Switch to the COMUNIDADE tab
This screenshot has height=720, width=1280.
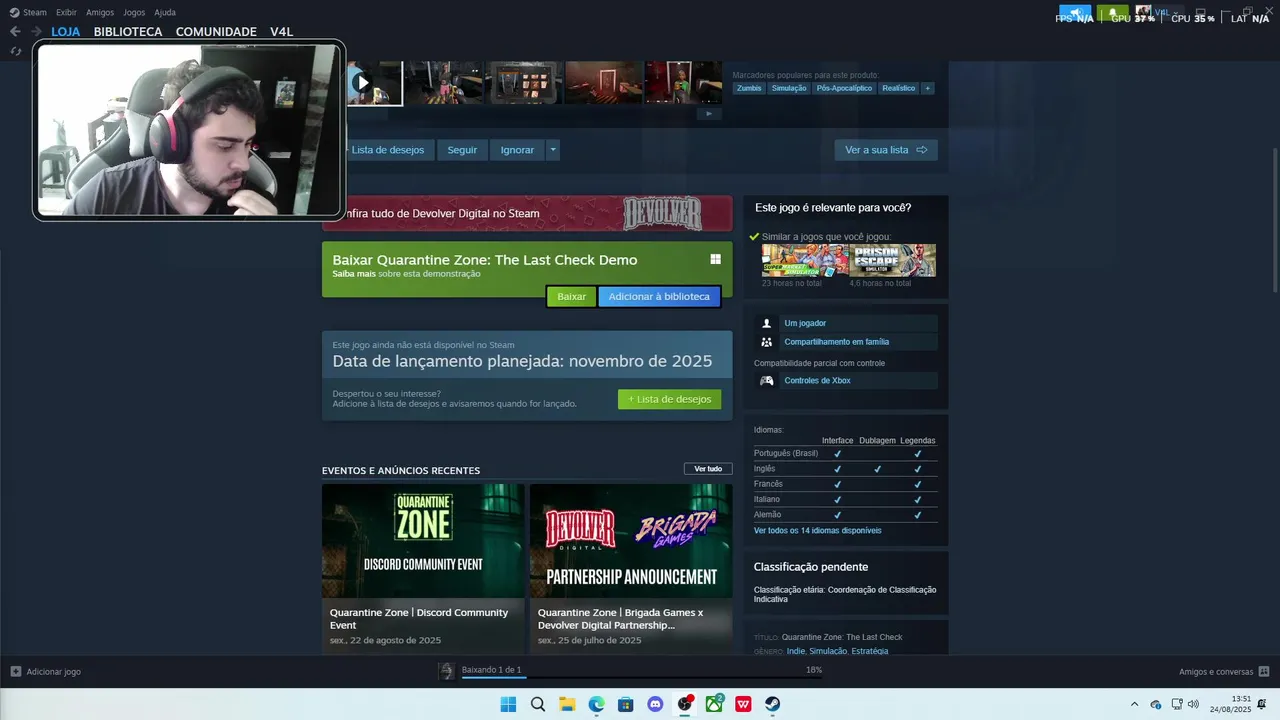216,32
